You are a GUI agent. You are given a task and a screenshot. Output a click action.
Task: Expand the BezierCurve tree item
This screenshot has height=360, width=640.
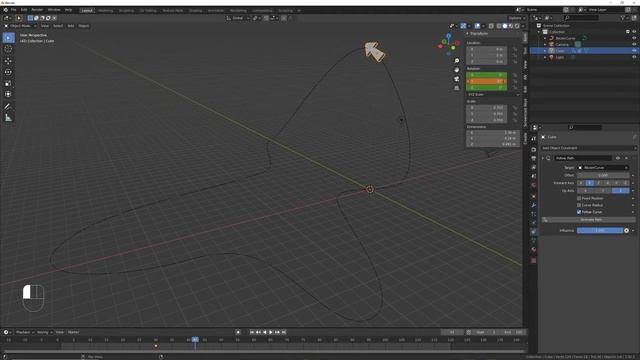click(x=545, y=38)
